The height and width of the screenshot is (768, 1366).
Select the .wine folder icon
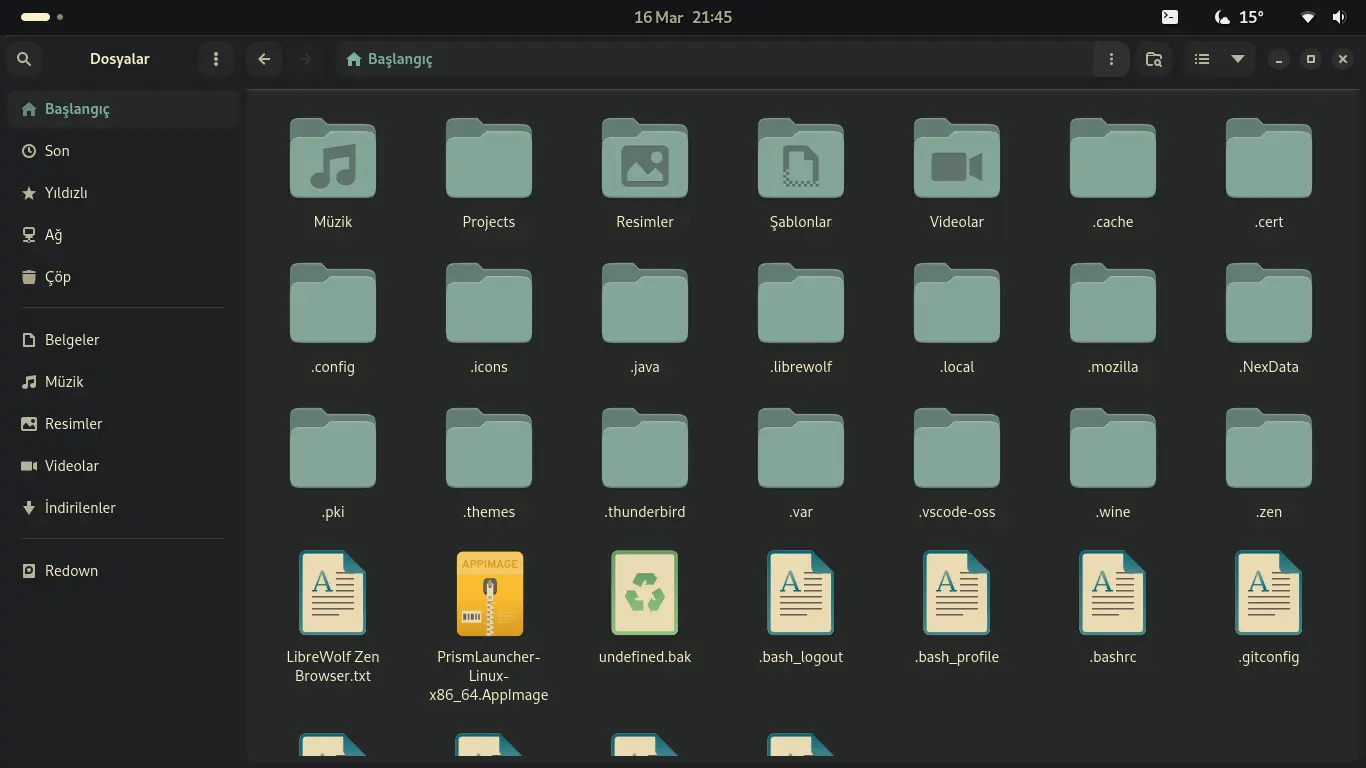[x=1113, y=448]
